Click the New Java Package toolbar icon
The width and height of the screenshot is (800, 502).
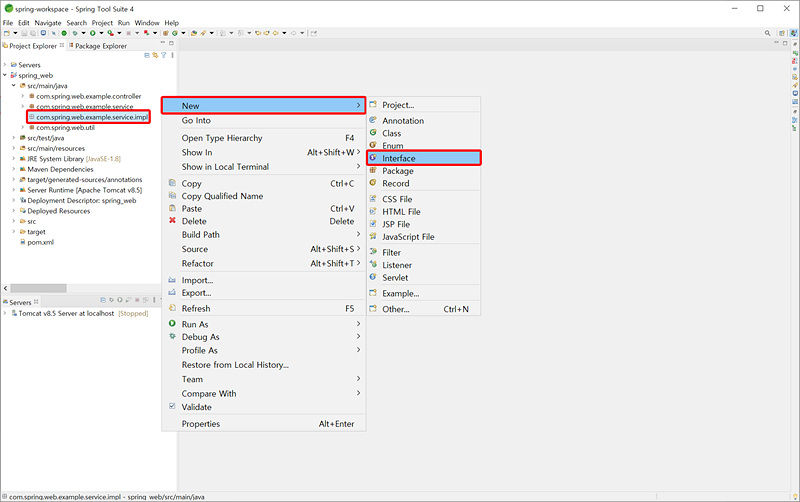(x=166, y=33)
